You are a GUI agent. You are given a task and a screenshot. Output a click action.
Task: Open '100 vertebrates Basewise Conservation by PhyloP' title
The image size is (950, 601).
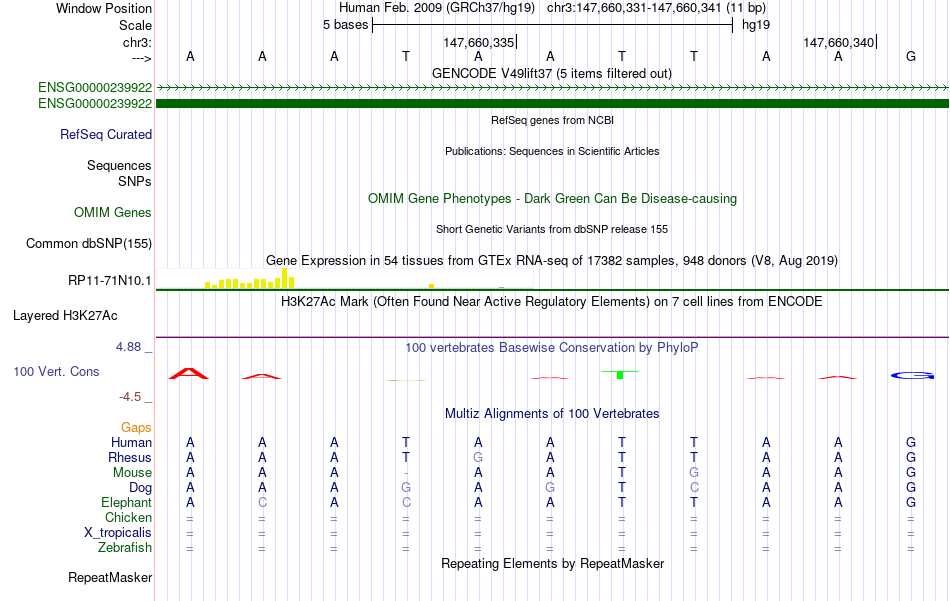coord(551,348)
